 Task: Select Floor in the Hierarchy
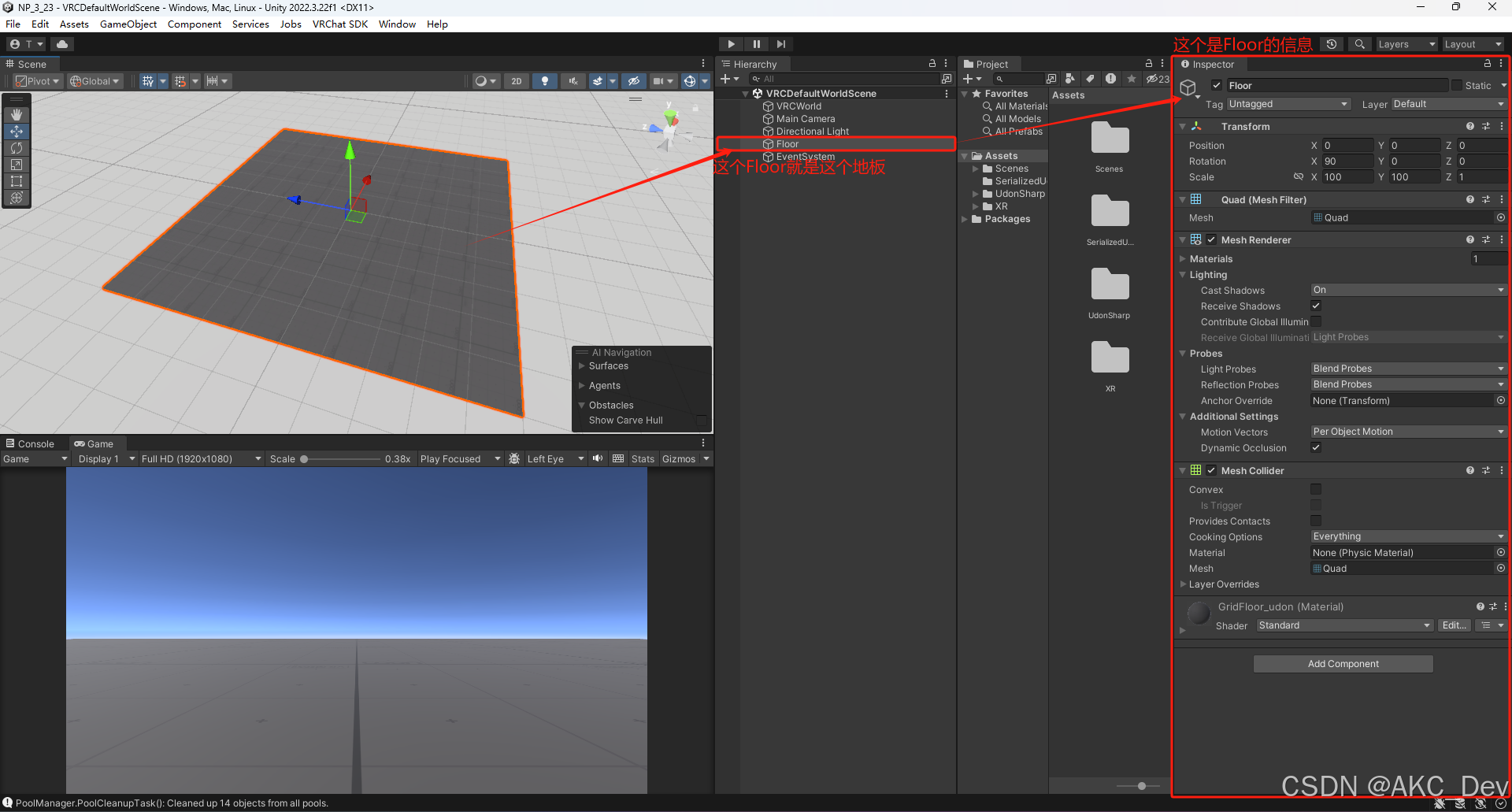tap(787, 144)
